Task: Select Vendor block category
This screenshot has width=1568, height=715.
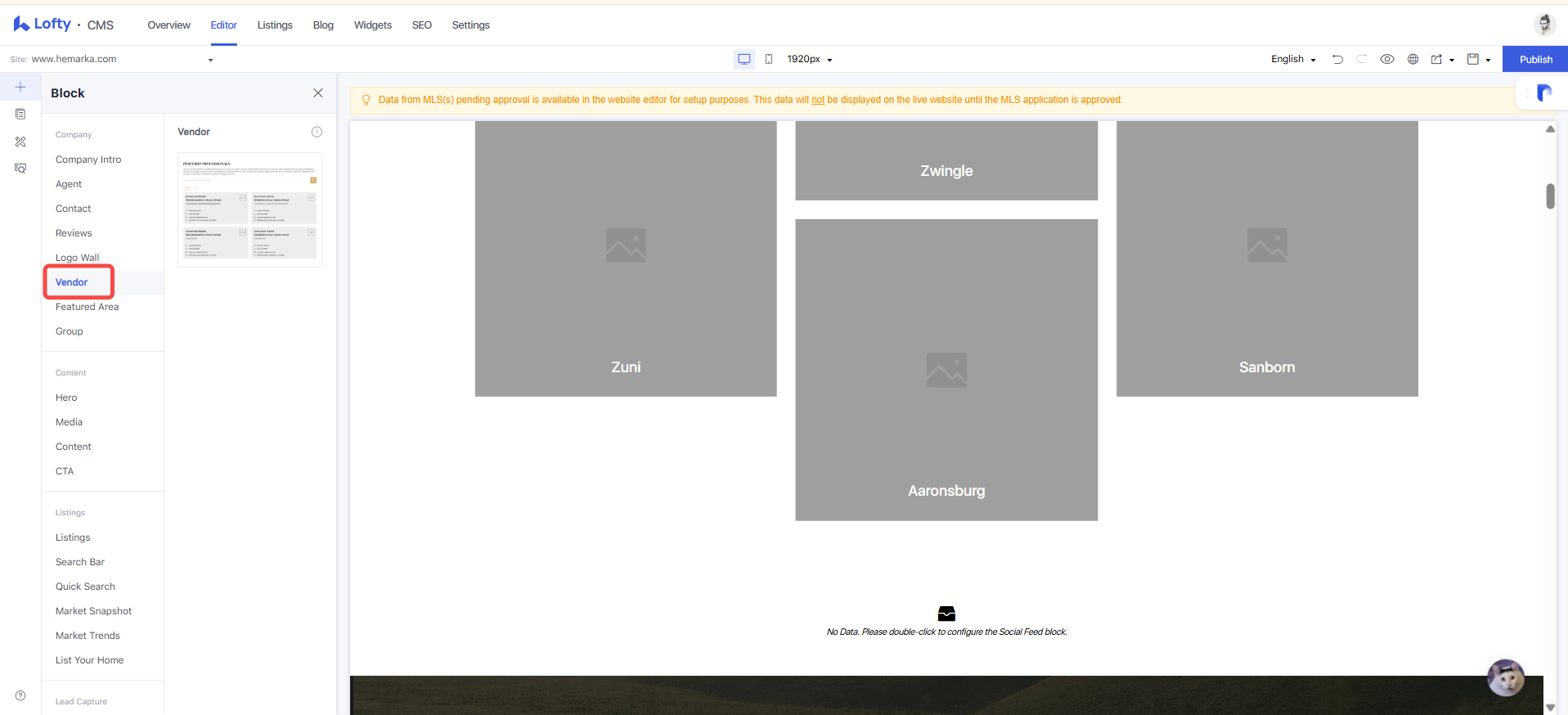Action: [x=71, y=282]
